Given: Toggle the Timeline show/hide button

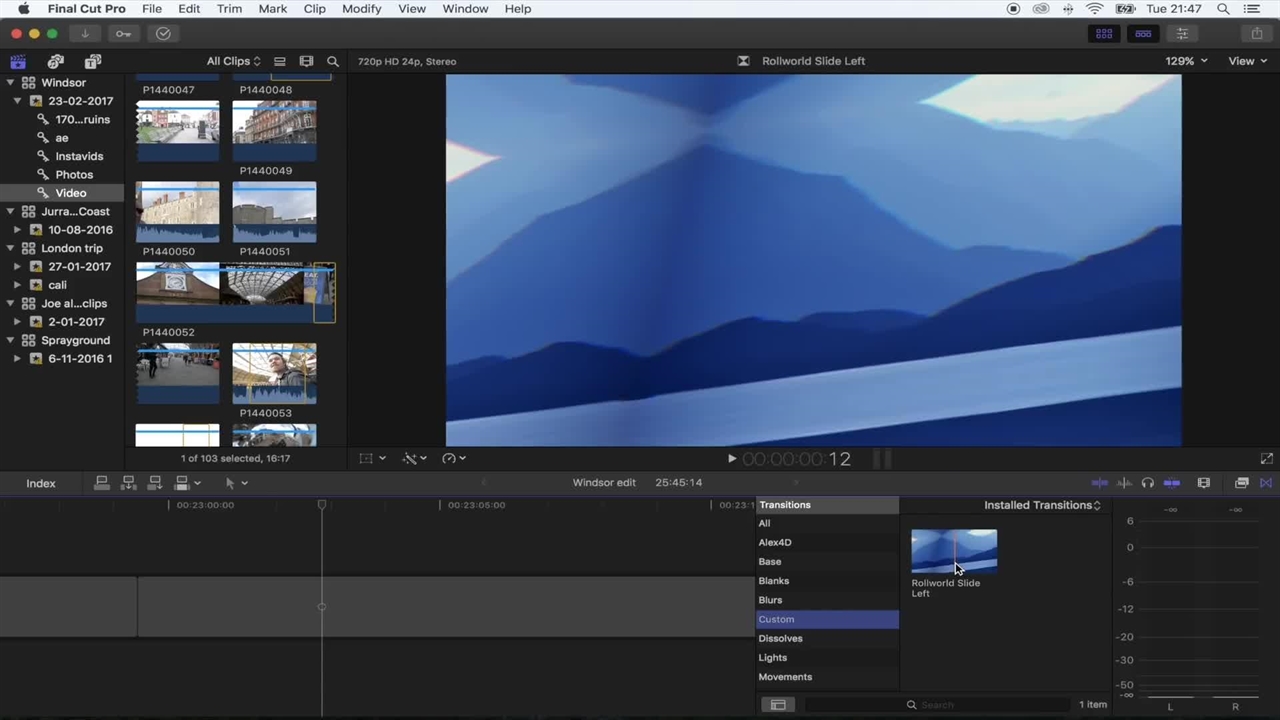Looking at the screenshot, I should pos(1143,34).
